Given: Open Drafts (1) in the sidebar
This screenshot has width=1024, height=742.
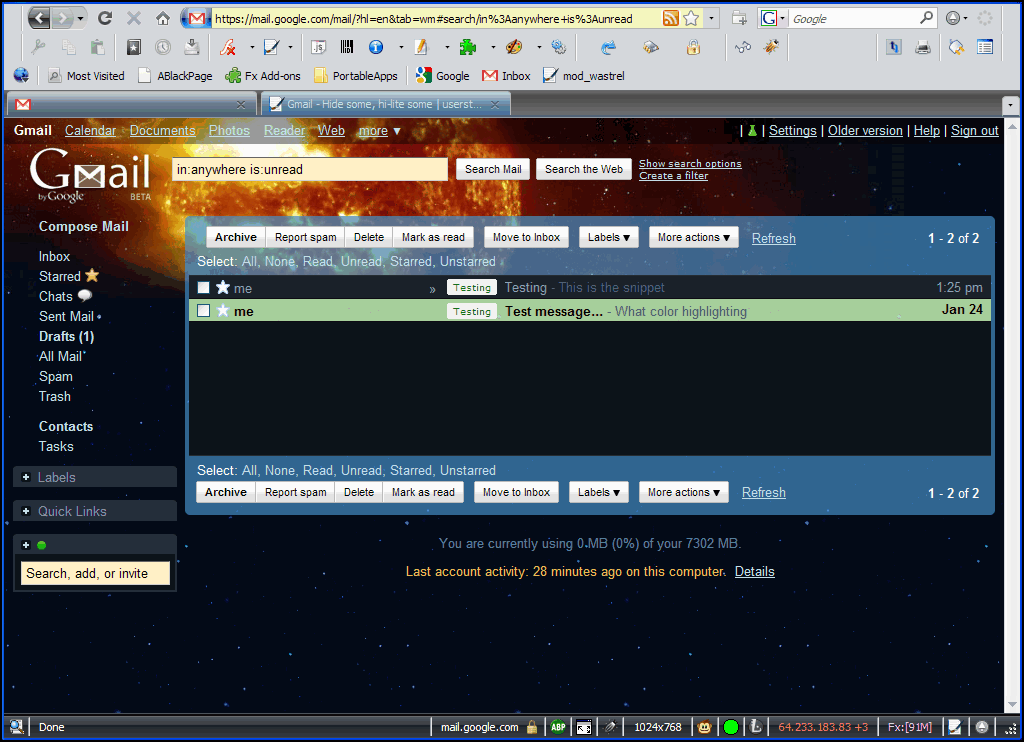Looking at the screenshot, I should [x=67, y=336].
